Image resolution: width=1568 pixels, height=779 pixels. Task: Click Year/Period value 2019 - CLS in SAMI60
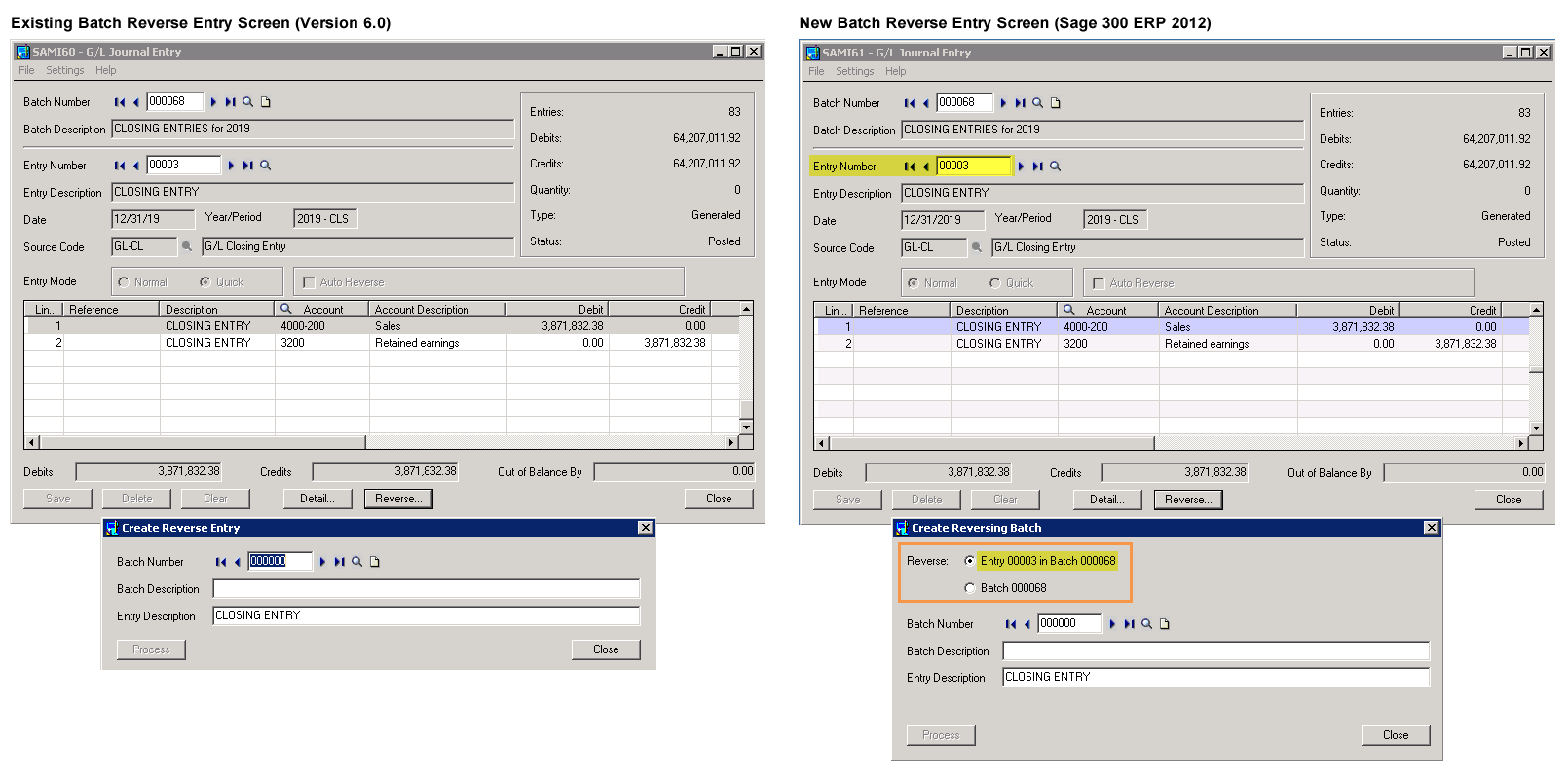click(325, 219)
